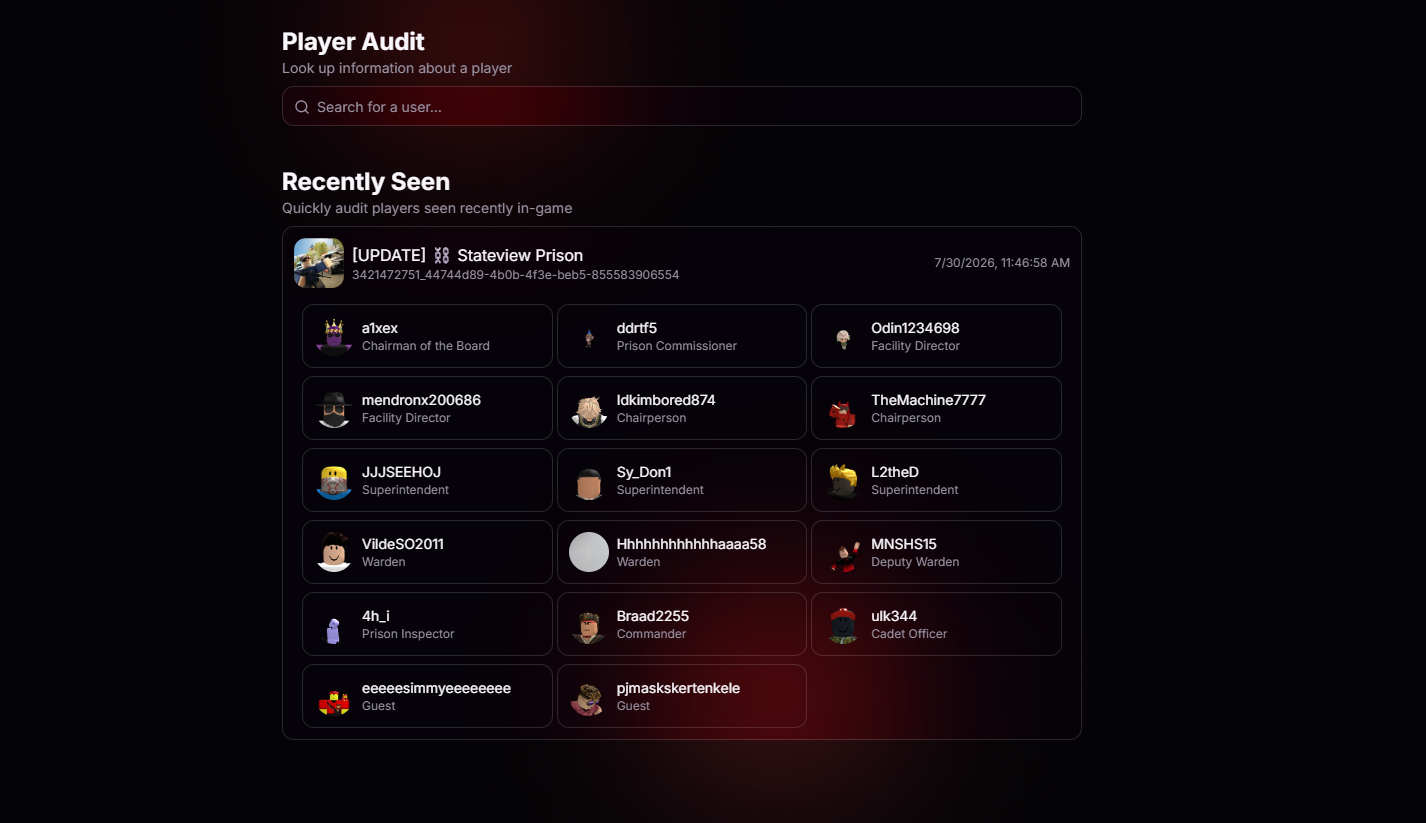Click MNSHS15's avatar icon
The image size is (1426, 823).
[x=843, y=552]
